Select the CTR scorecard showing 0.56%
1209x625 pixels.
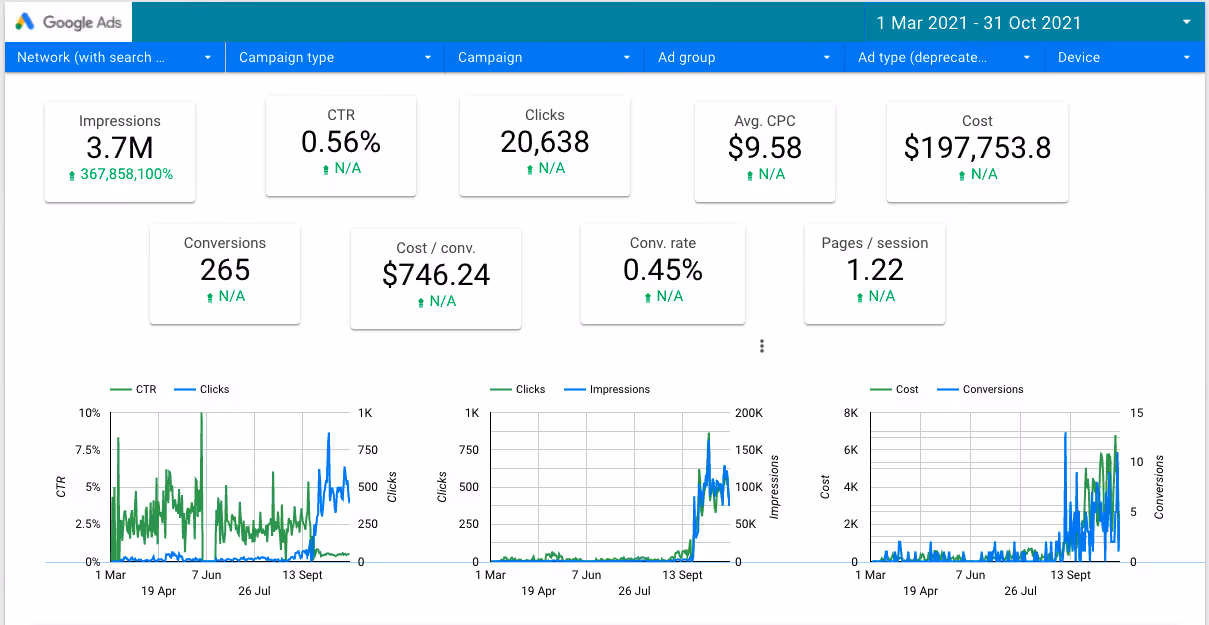(341, 146)
